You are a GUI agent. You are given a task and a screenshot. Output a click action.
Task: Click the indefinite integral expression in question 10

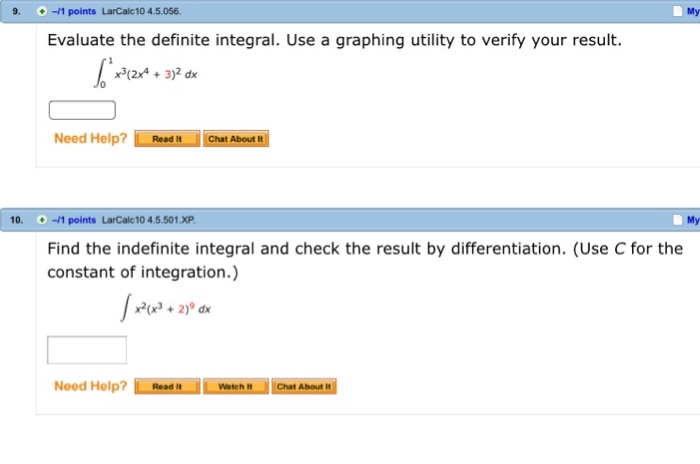pos(166,308)
